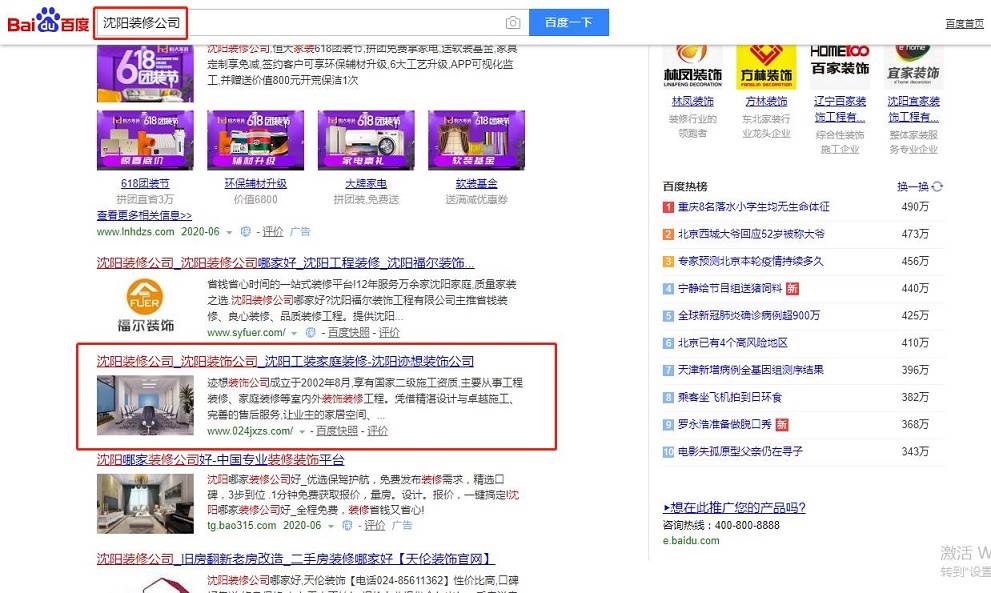Click the 福尔装饰 FUER logo
The height and width of the screenshot is (593, 991).
click(x=145, y=306)
